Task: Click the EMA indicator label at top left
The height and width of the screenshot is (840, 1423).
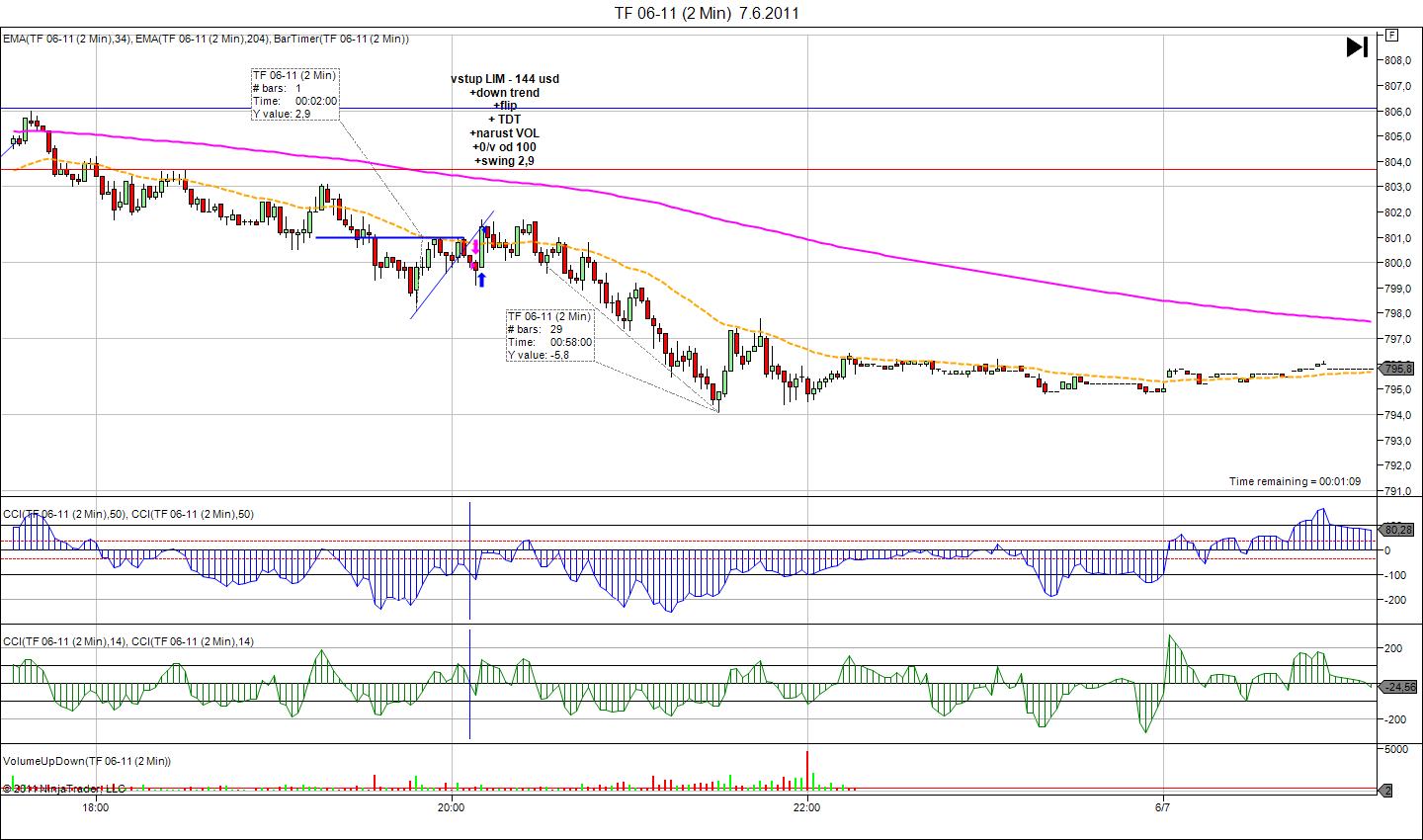Action: (x=206, y=39)
